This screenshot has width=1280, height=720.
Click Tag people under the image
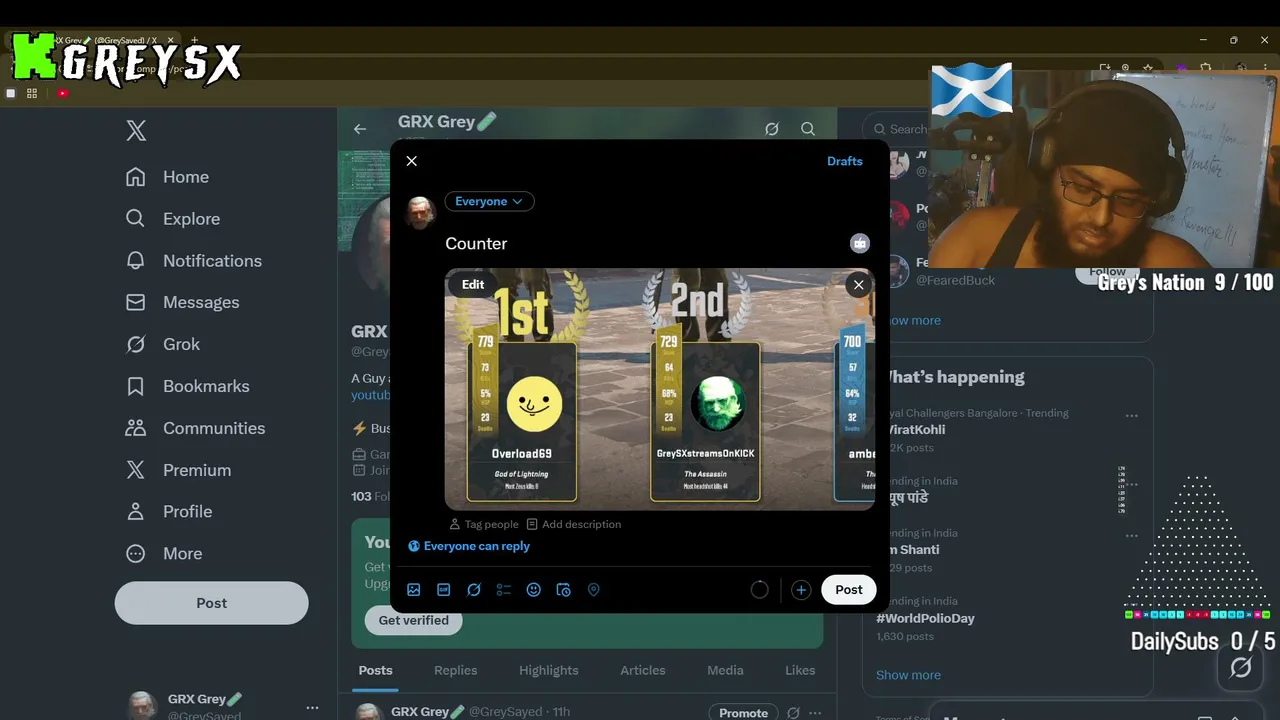click(484, 524)
